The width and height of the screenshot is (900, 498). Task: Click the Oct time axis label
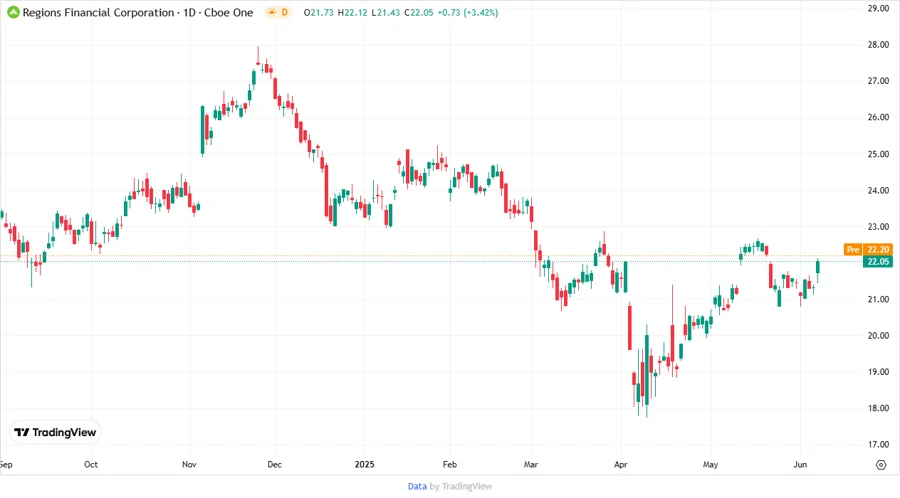pos(91,465)
